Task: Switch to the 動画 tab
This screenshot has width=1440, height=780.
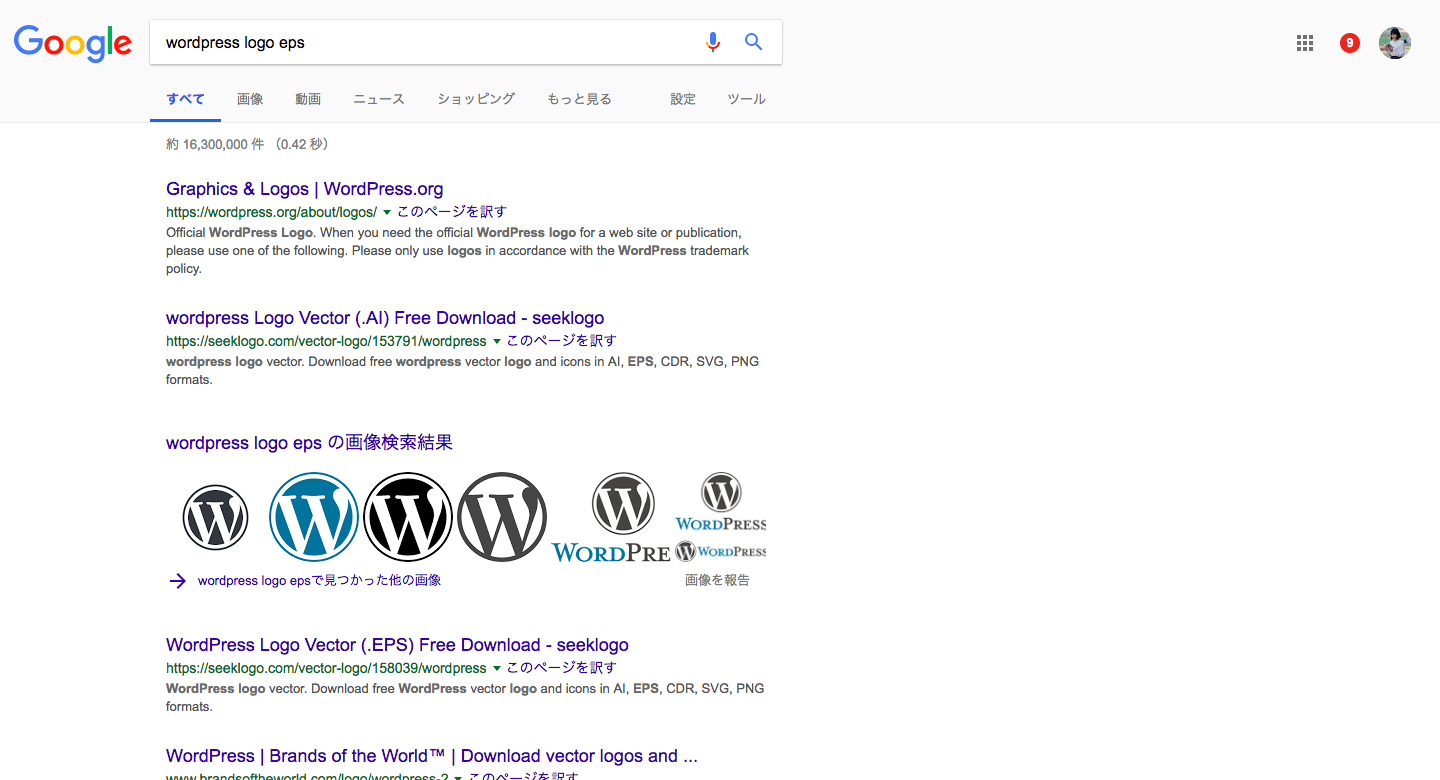Action: click(308, 99)
